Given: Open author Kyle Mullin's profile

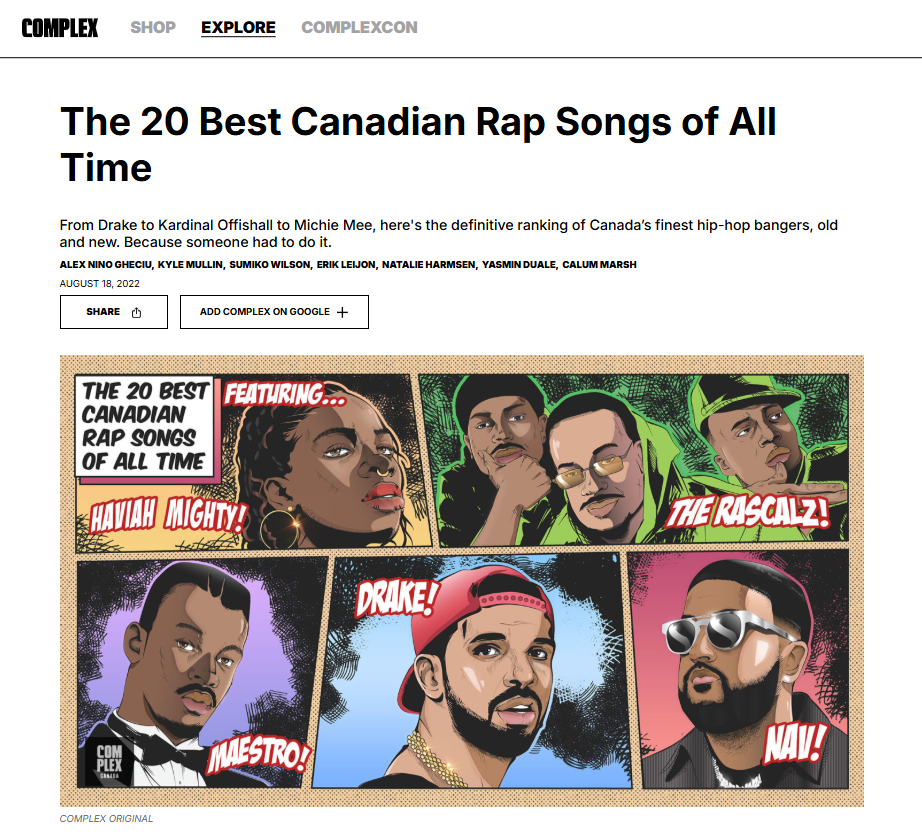Looking at the screenshot, I should 190,265.
